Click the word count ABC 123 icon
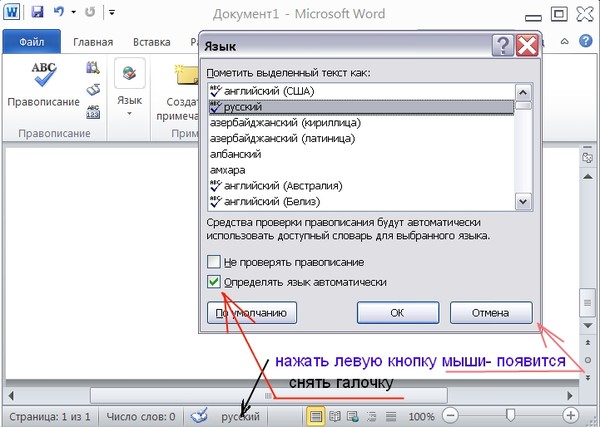Viewport: 600px width, 427px height. 93,110
